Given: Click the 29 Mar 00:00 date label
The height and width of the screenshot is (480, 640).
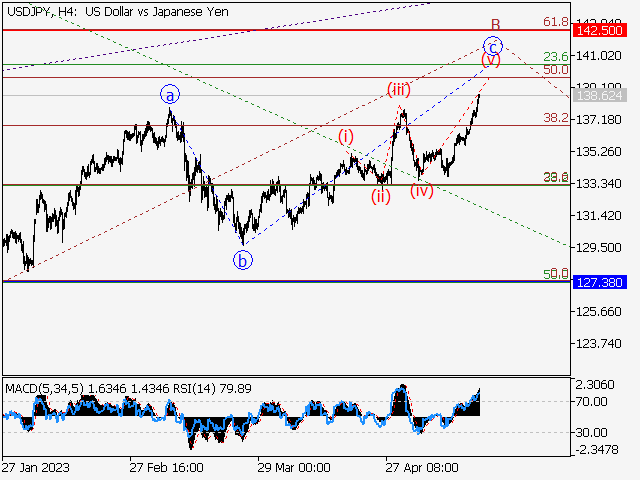Looking at the screenshot, I should click(x=294, y=467).
